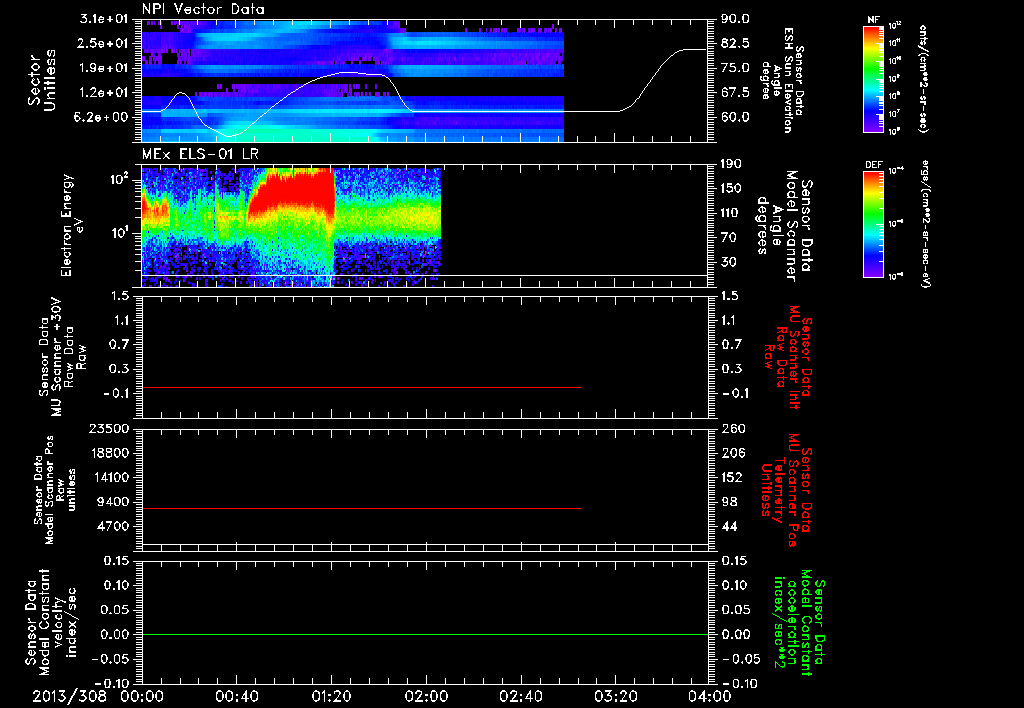1024x708 pixels.
Task: Click the "NPI Vector Data" panel title
Action: pos(203,9)
